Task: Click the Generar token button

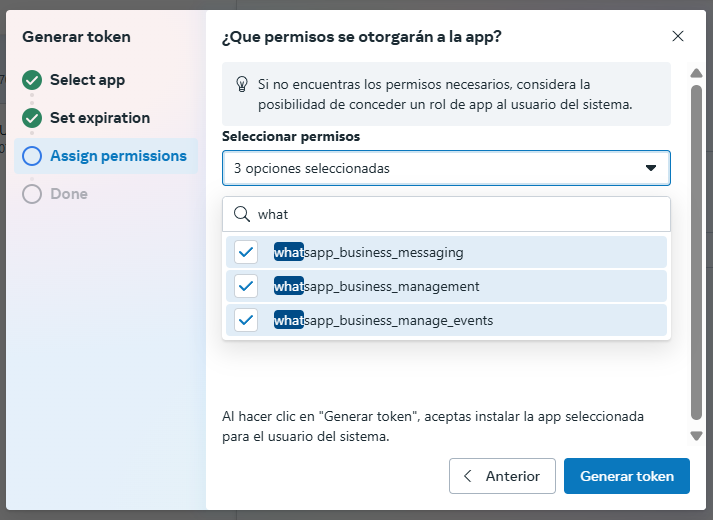Action: tap(627, 476)
